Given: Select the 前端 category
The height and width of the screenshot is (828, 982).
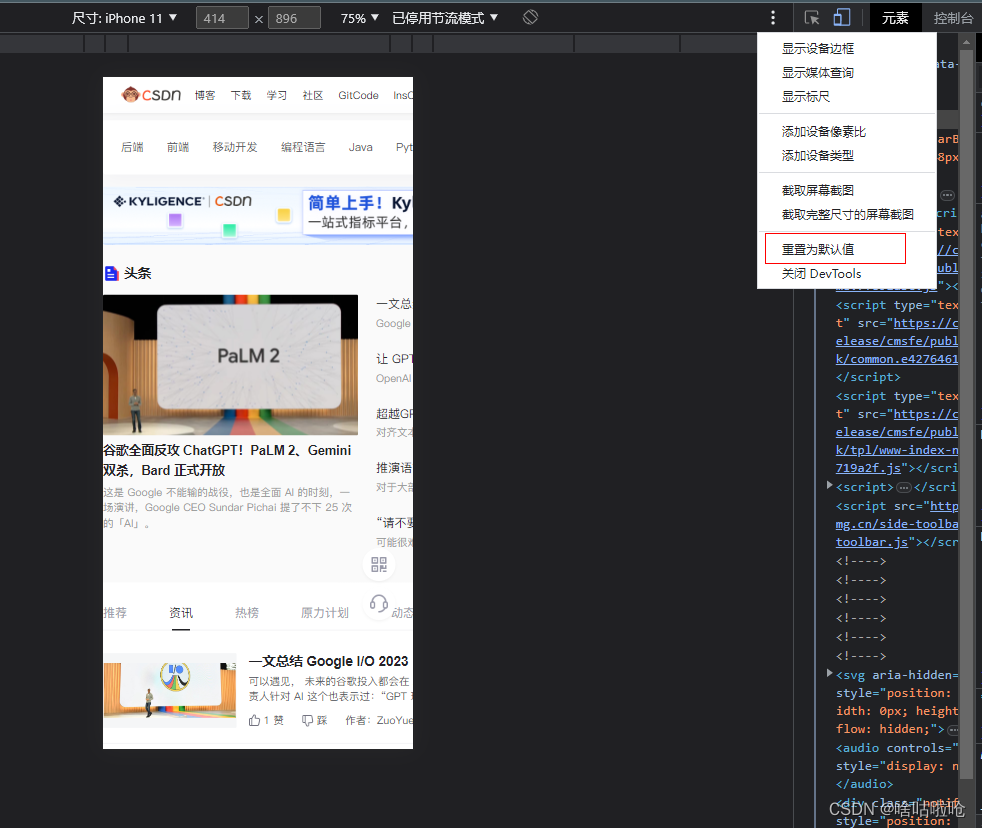Looking at the screenshot, I should (178, 147).
